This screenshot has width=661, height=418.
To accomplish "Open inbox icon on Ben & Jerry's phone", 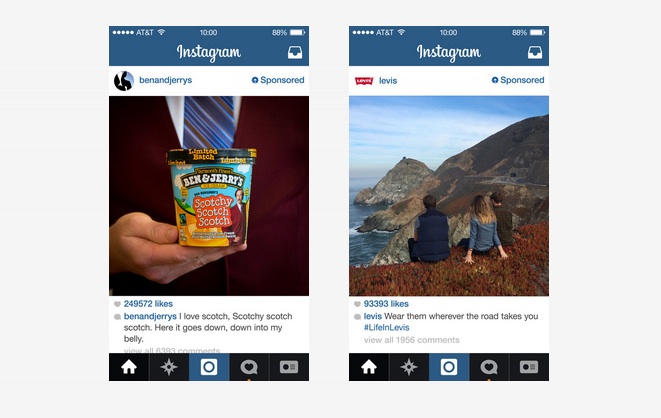I will [295, 53].
